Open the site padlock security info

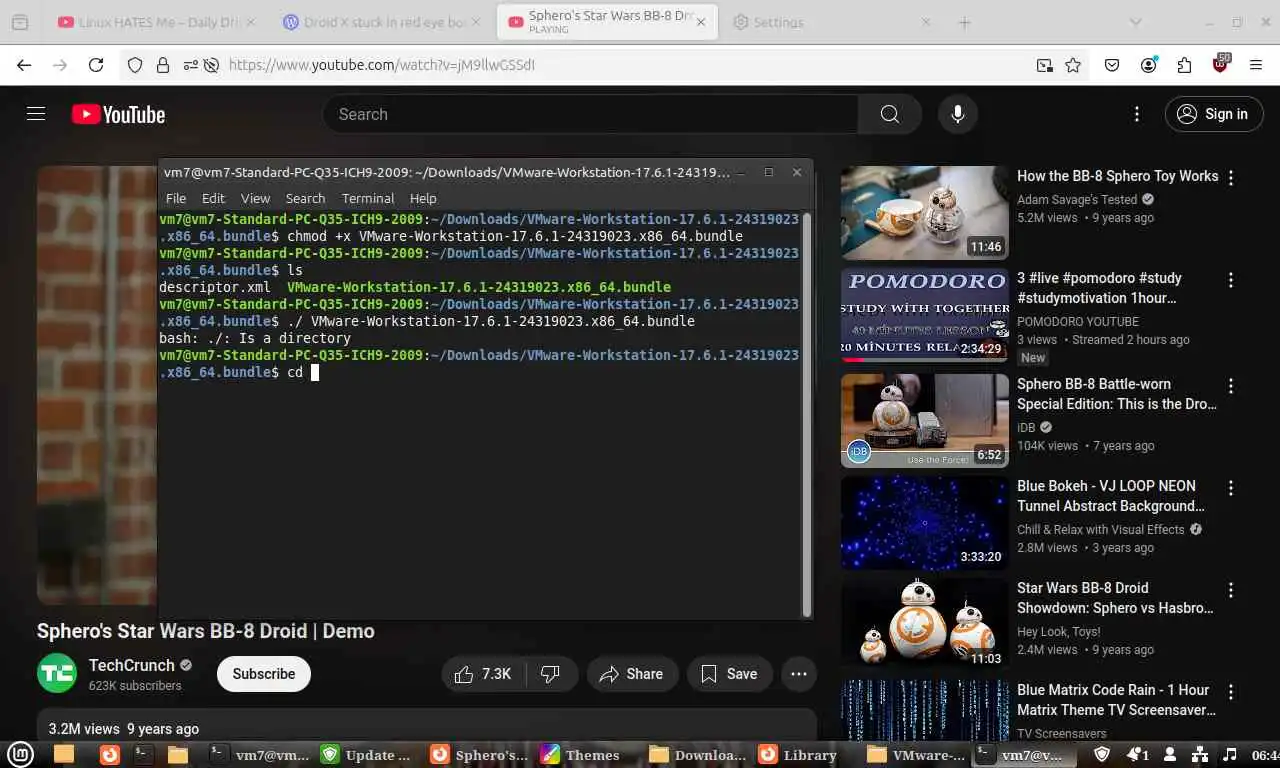click(x=162, y=65)
